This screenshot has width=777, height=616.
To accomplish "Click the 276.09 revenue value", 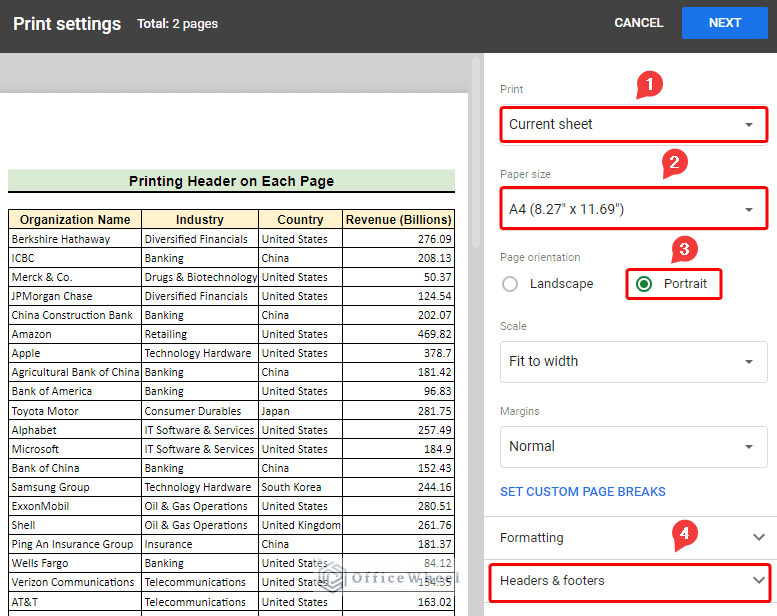I will 435,239.
